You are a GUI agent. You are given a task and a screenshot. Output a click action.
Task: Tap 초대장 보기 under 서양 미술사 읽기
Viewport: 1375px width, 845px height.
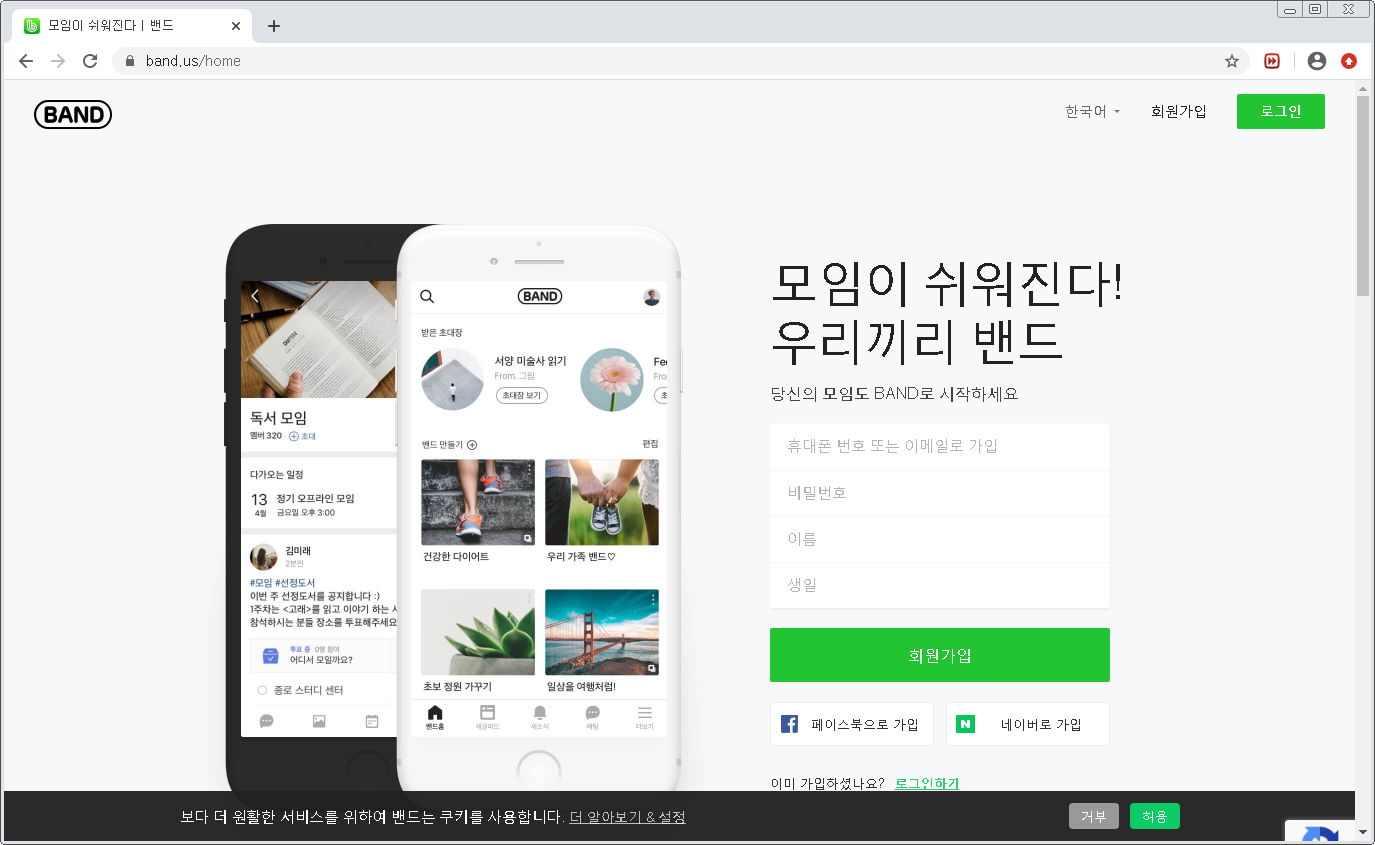click(x=521, y=396)
